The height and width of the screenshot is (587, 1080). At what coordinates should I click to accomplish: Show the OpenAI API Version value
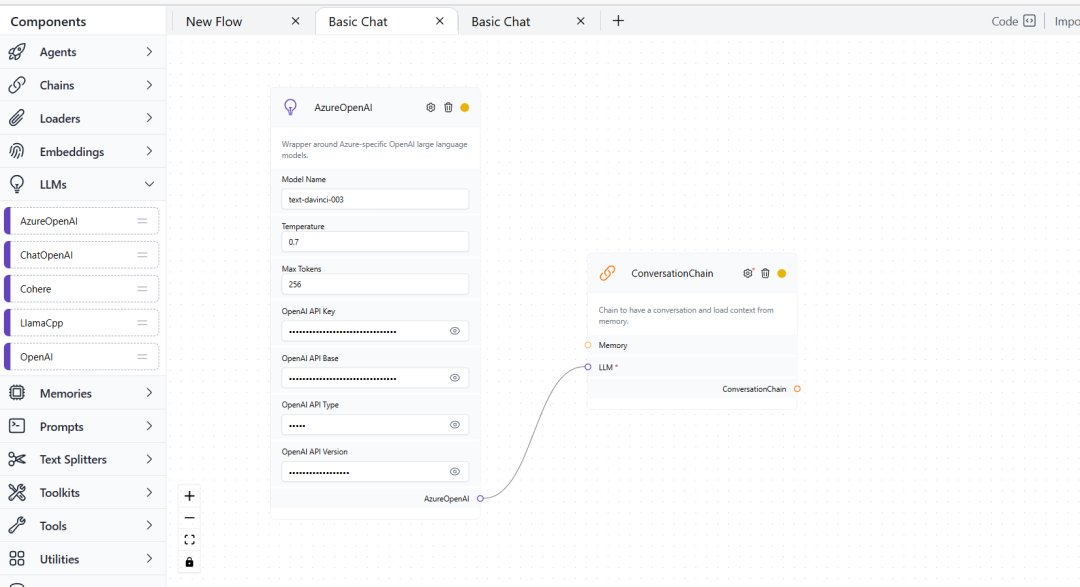455,471
